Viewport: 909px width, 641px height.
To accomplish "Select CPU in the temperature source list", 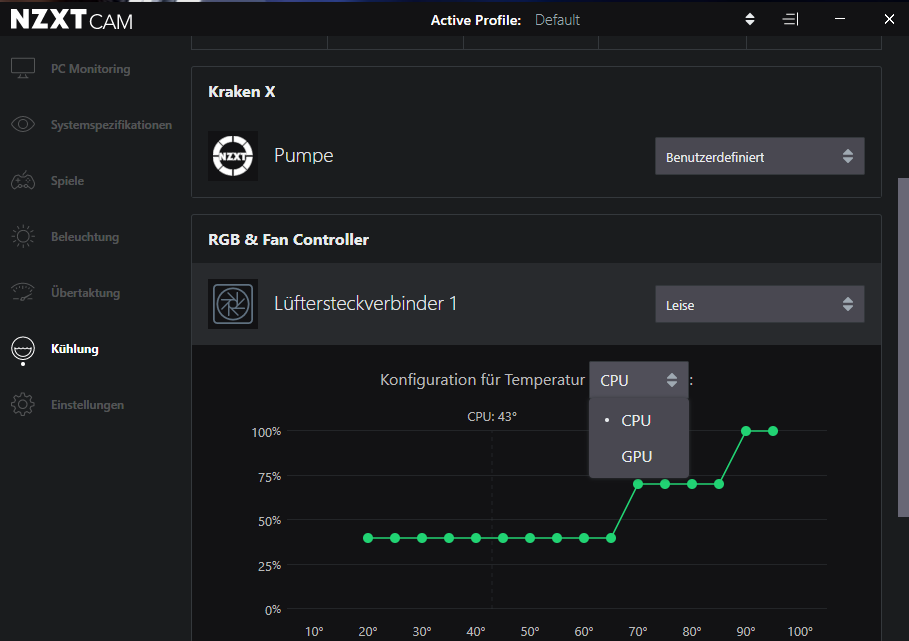I will click(x=639, y=420).
